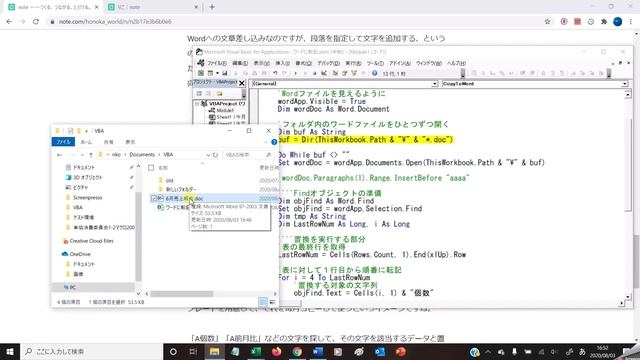640x360 pixels.
Task: Open 表示 menu in VBA editor
Action: (x=262, y=63)
